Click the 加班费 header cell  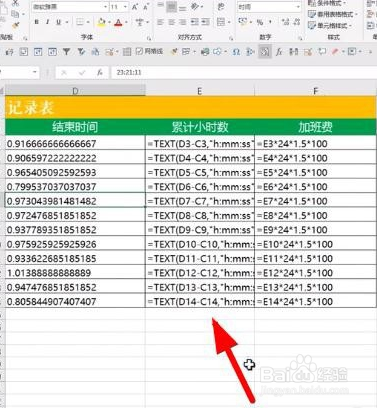click(x=315, y=127)
